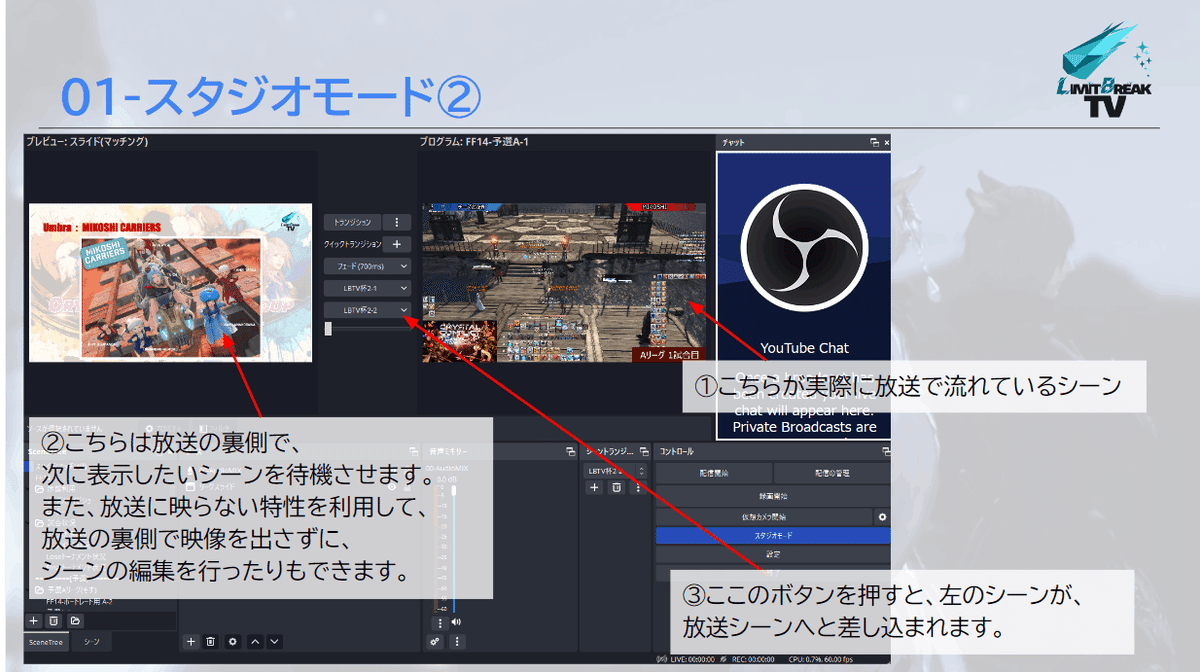Click the クイックトランジション label
This screenshot has height=672, width=1200.
click(x=353, y=244)
